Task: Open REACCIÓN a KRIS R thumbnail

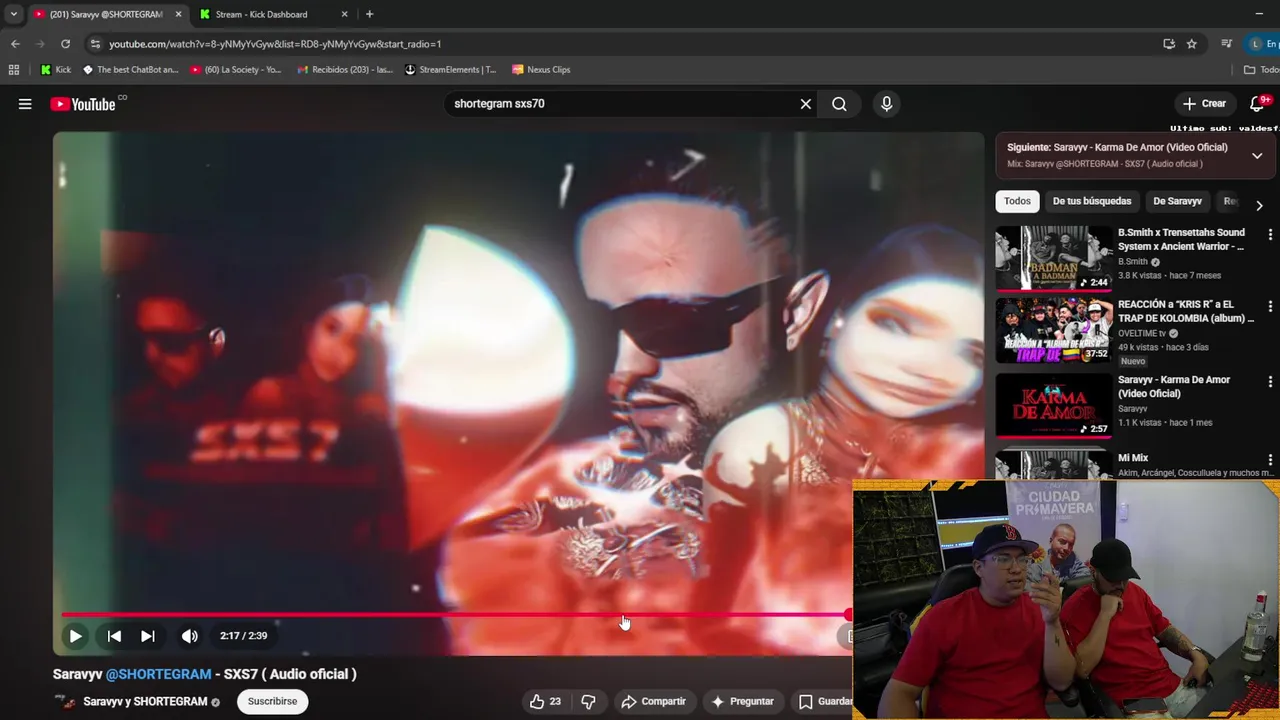Action: pyautogui.click(x=1054, y=331)
